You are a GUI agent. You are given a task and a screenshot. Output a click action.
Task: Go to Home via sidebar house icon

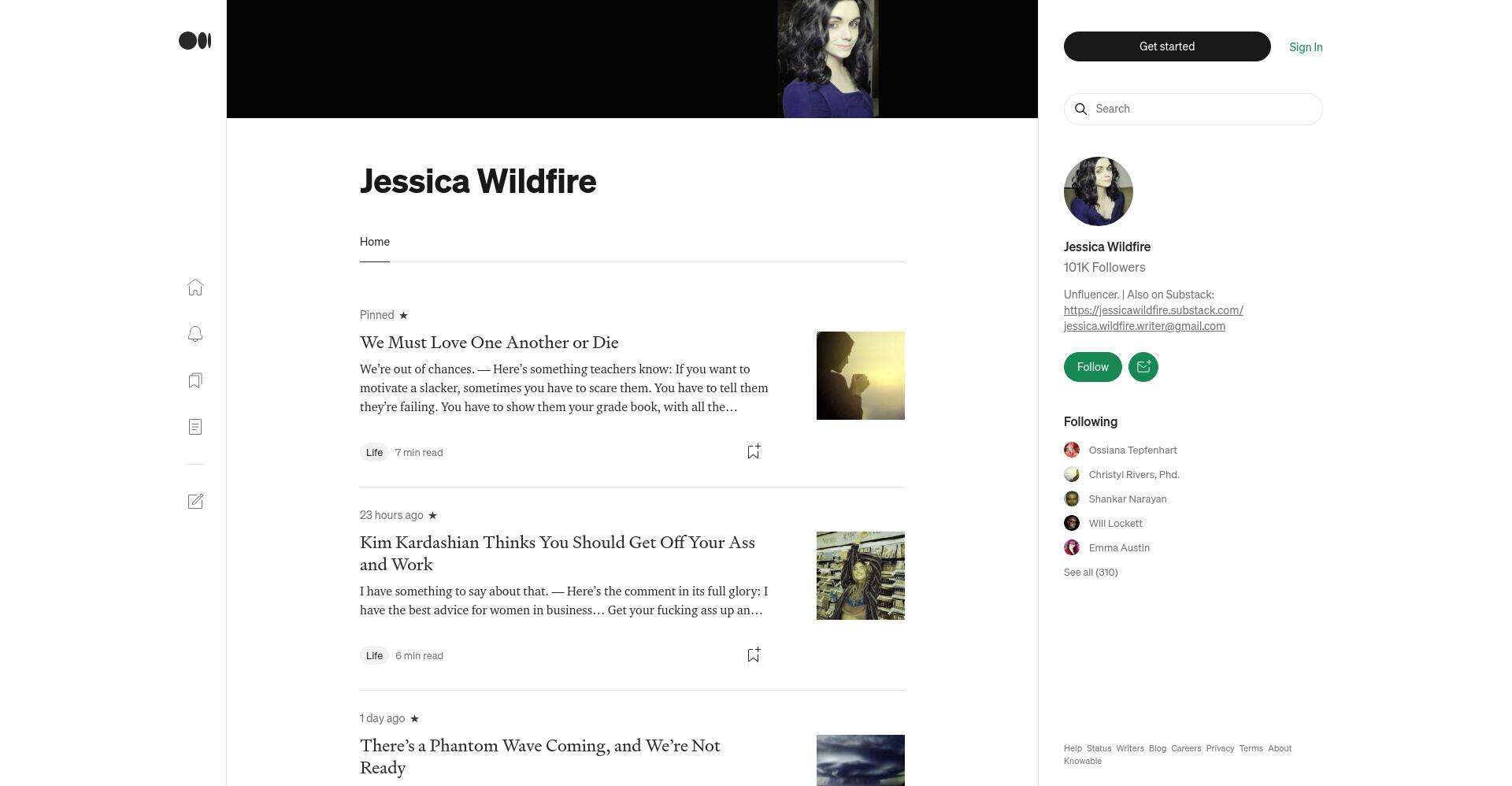click(195, 287)
